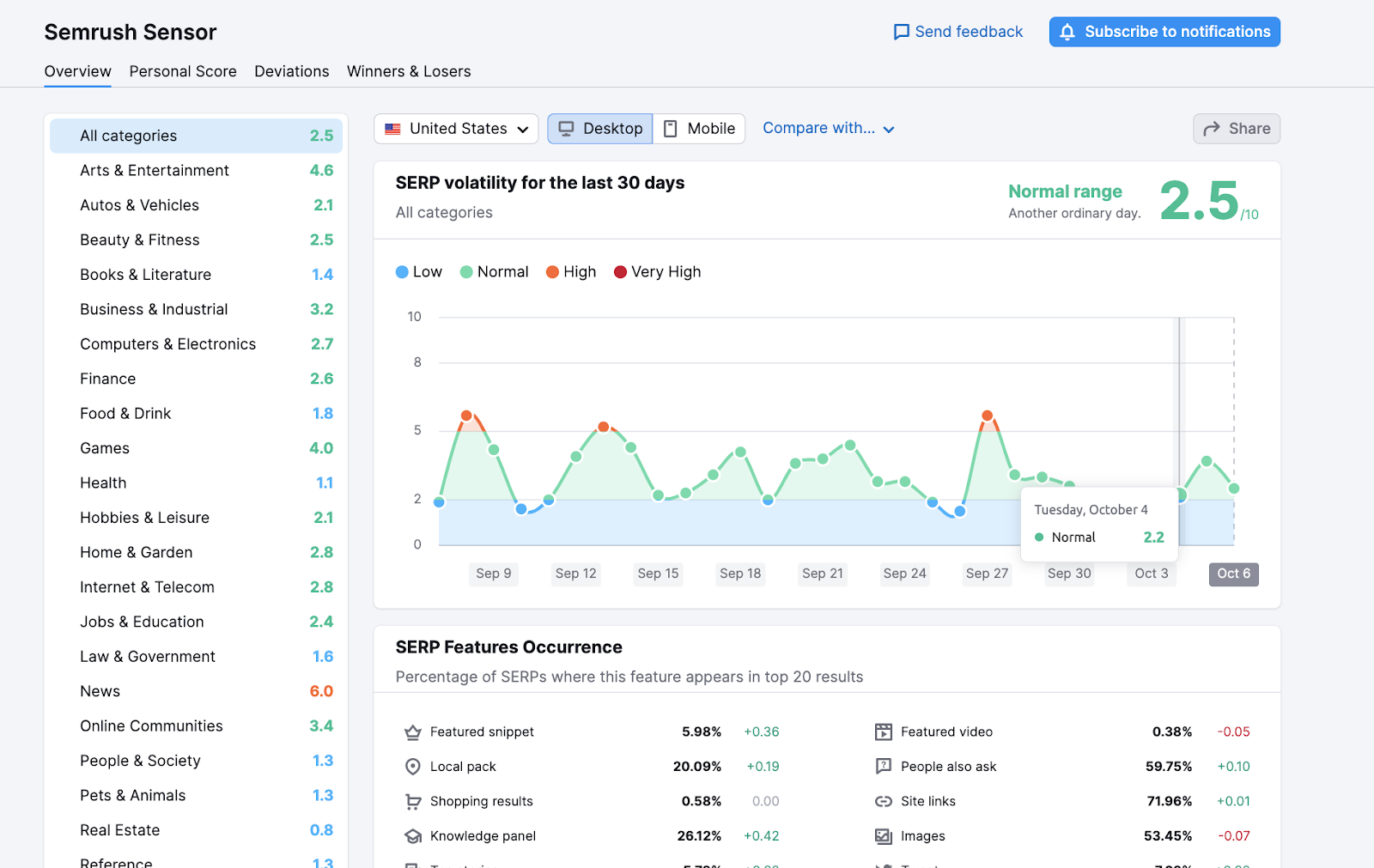Screen dimensions: 1374x868
Task: Select Health category
Action: point(197,483)
